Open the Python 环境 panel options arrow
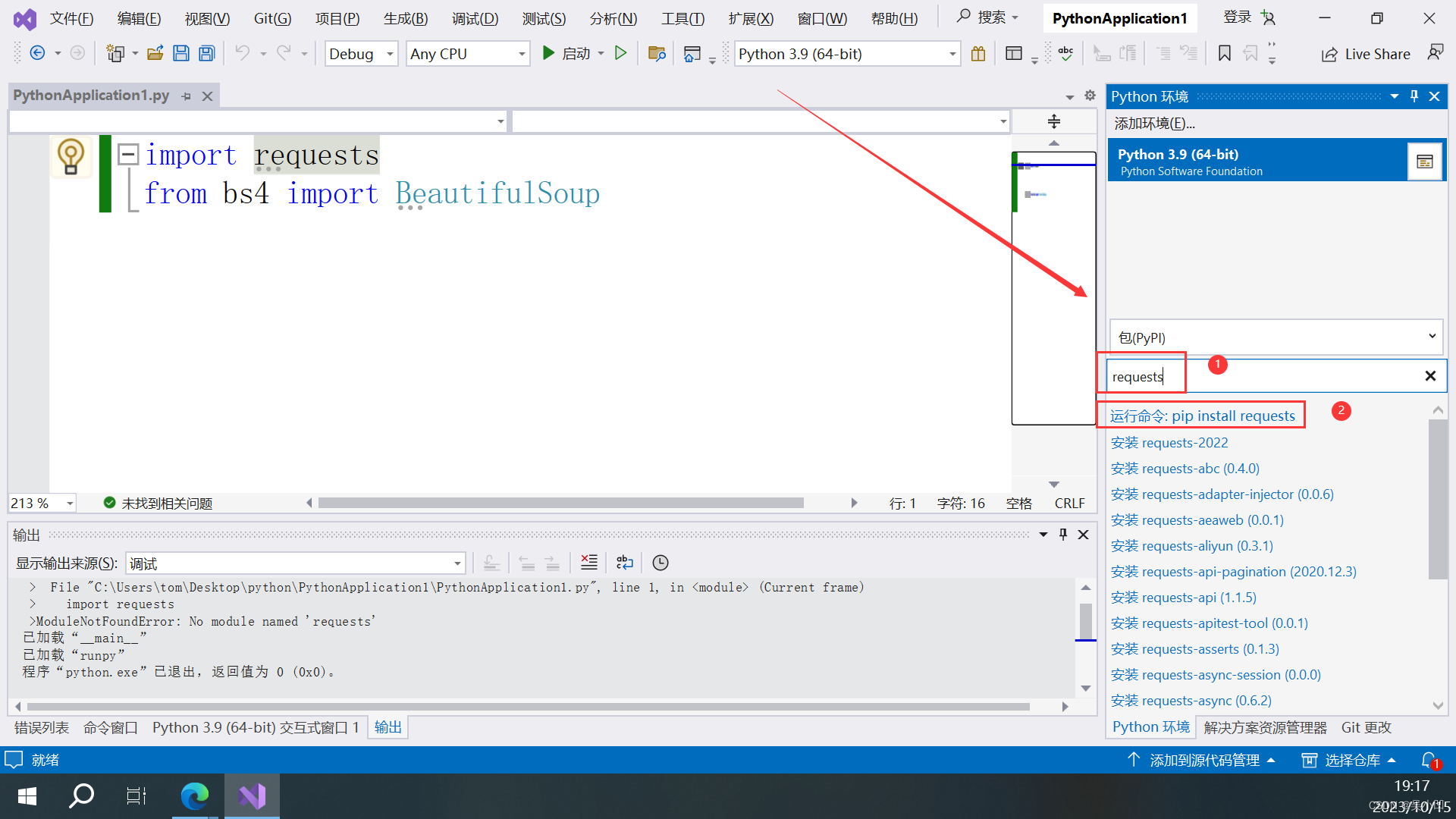This screenshot has width=1456, height=819. click(1394, 96)
